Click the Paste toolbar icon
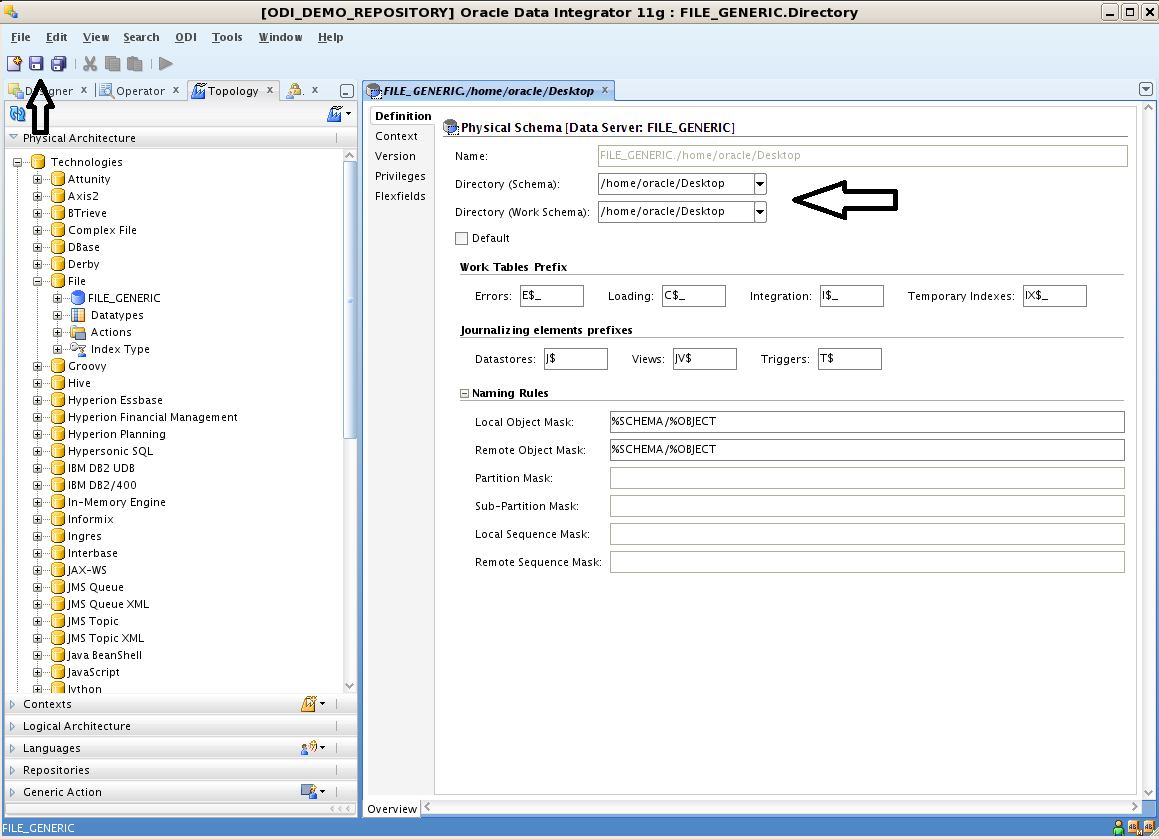Viewport: 1159px width, 839px height. point(135,64)
